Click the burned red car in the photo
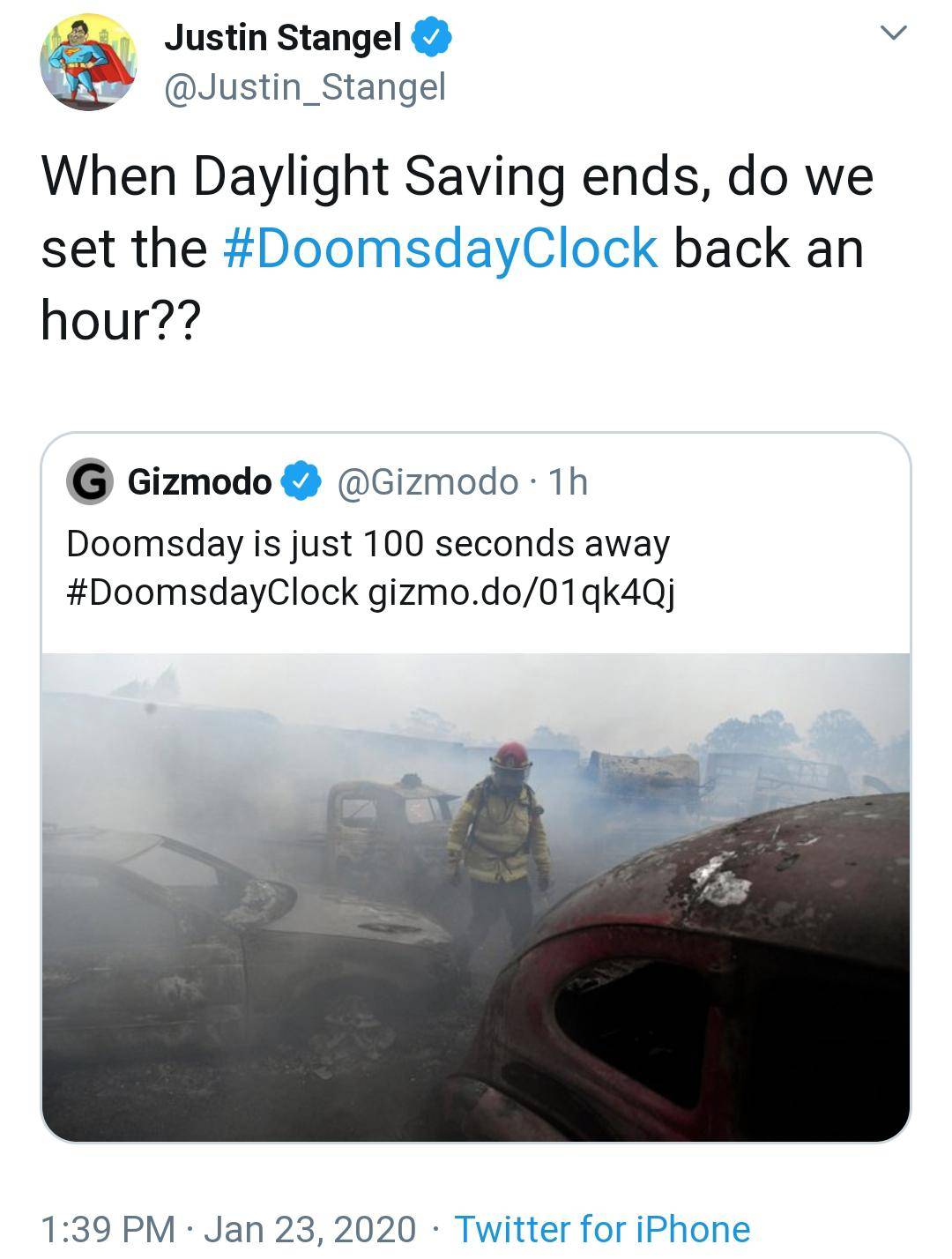 coord(705,970)
